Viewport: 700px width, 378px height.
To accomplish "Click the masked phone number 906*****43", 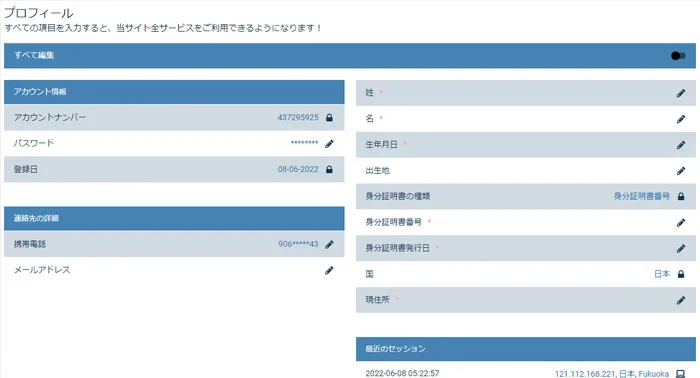I will pyautogui.click(x=298, y=244).
